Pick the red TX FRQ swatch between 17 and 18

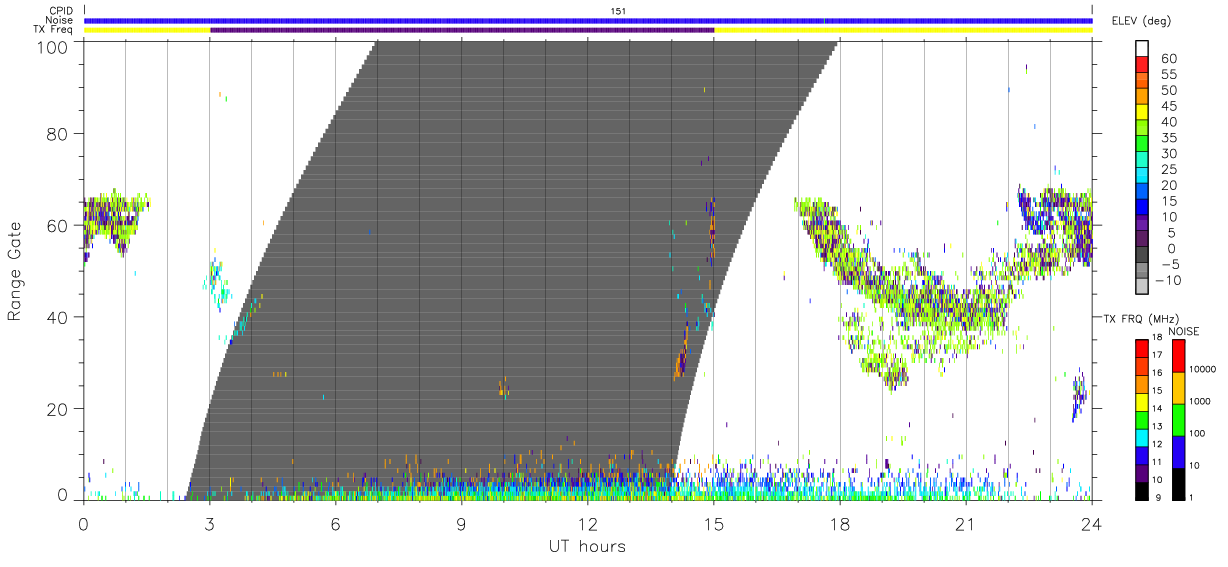(1141, 348)
